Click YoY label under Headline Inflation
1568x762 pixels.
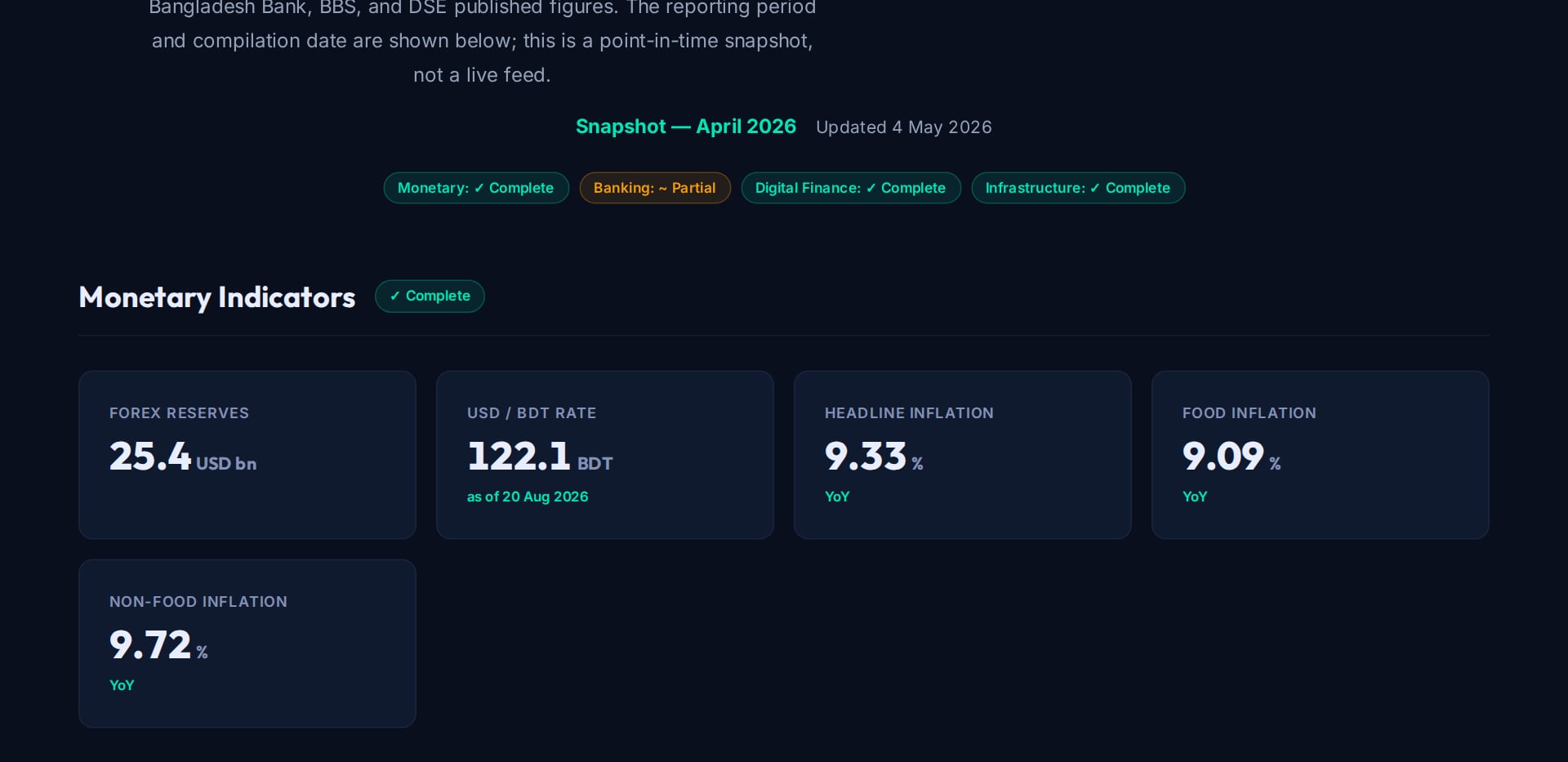(837, 497)
